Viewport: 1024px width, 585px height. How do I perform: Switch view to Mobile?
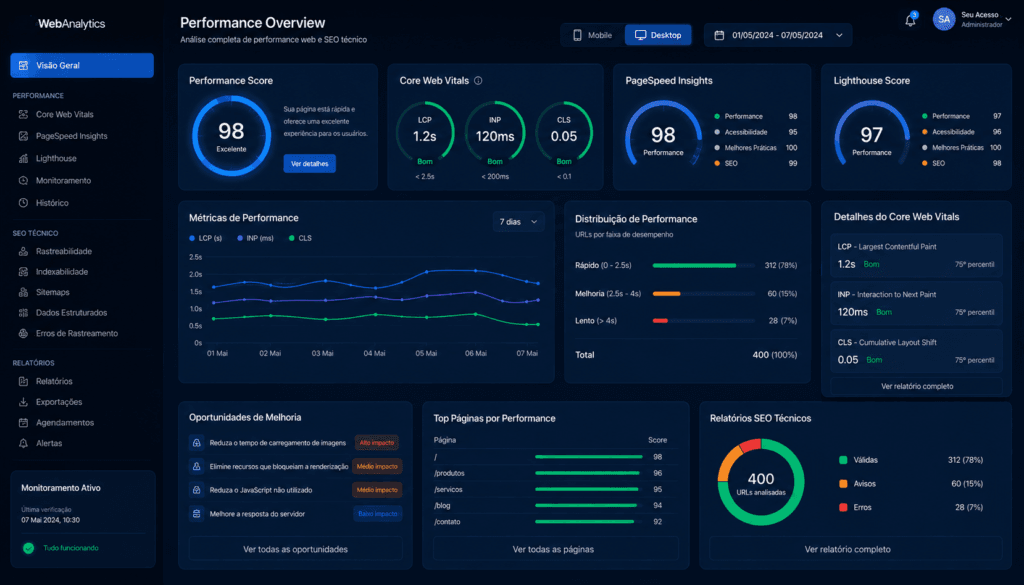(592, 35)
